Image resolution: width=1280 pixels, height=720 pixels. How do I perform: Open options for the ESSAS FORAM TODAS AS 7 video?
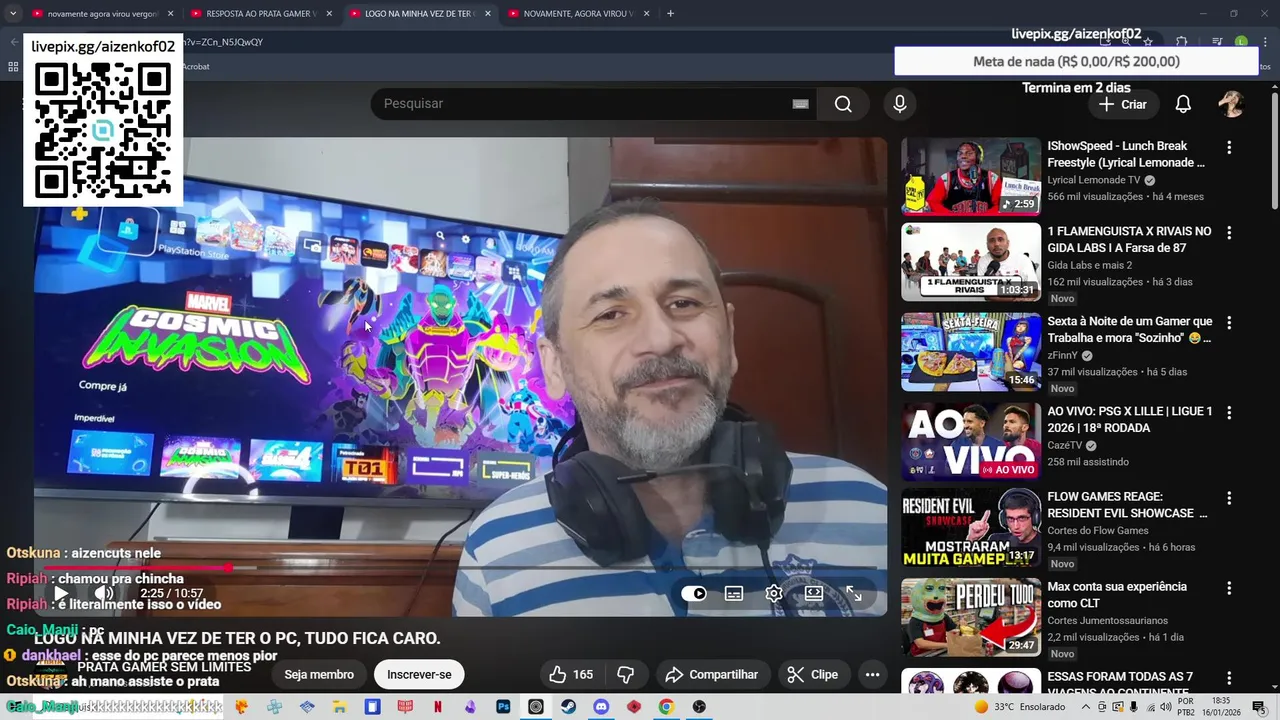pos(1229,677)
